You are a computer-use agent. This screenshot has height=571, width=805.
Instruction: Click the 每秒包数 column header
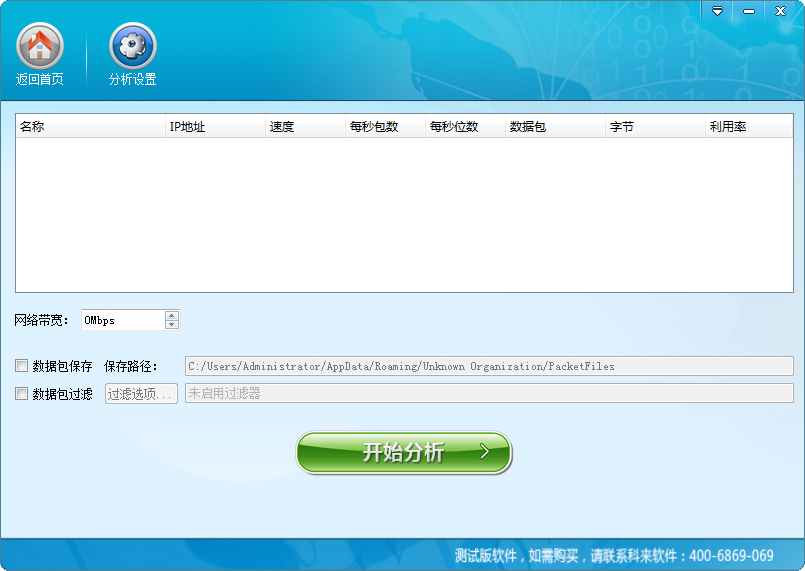point(385,126)
